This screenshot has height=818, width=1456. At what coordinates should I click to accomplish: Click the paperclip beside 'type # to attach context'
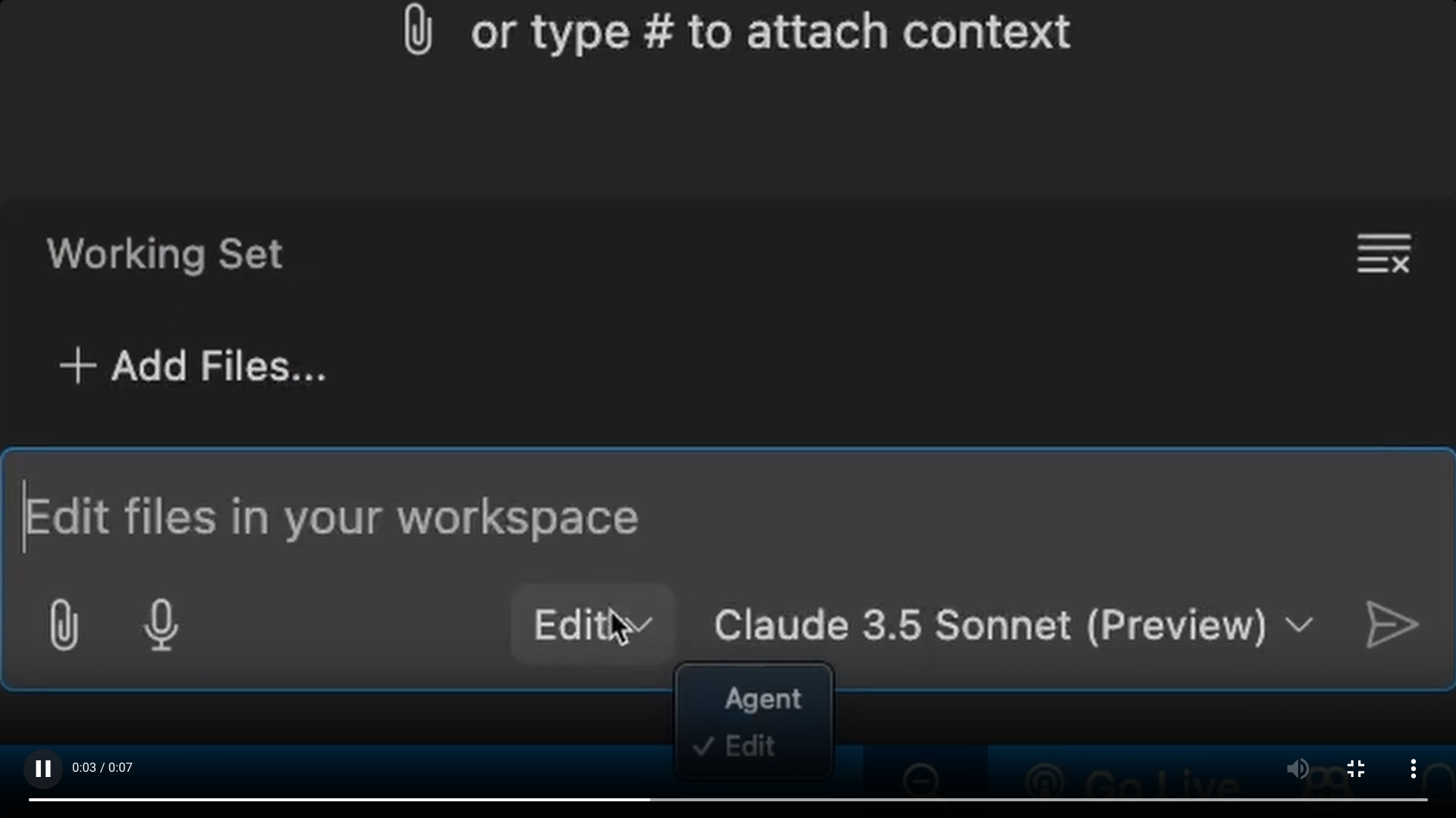click(417, 30)
